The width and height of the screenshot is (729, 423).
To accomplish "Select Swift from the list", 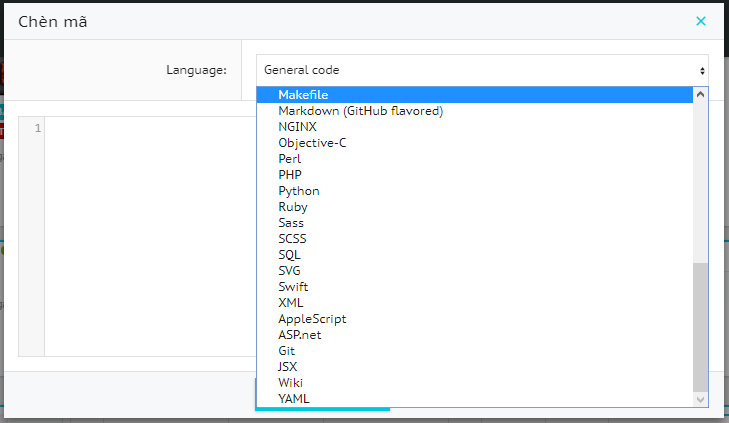I will point(293,287).
